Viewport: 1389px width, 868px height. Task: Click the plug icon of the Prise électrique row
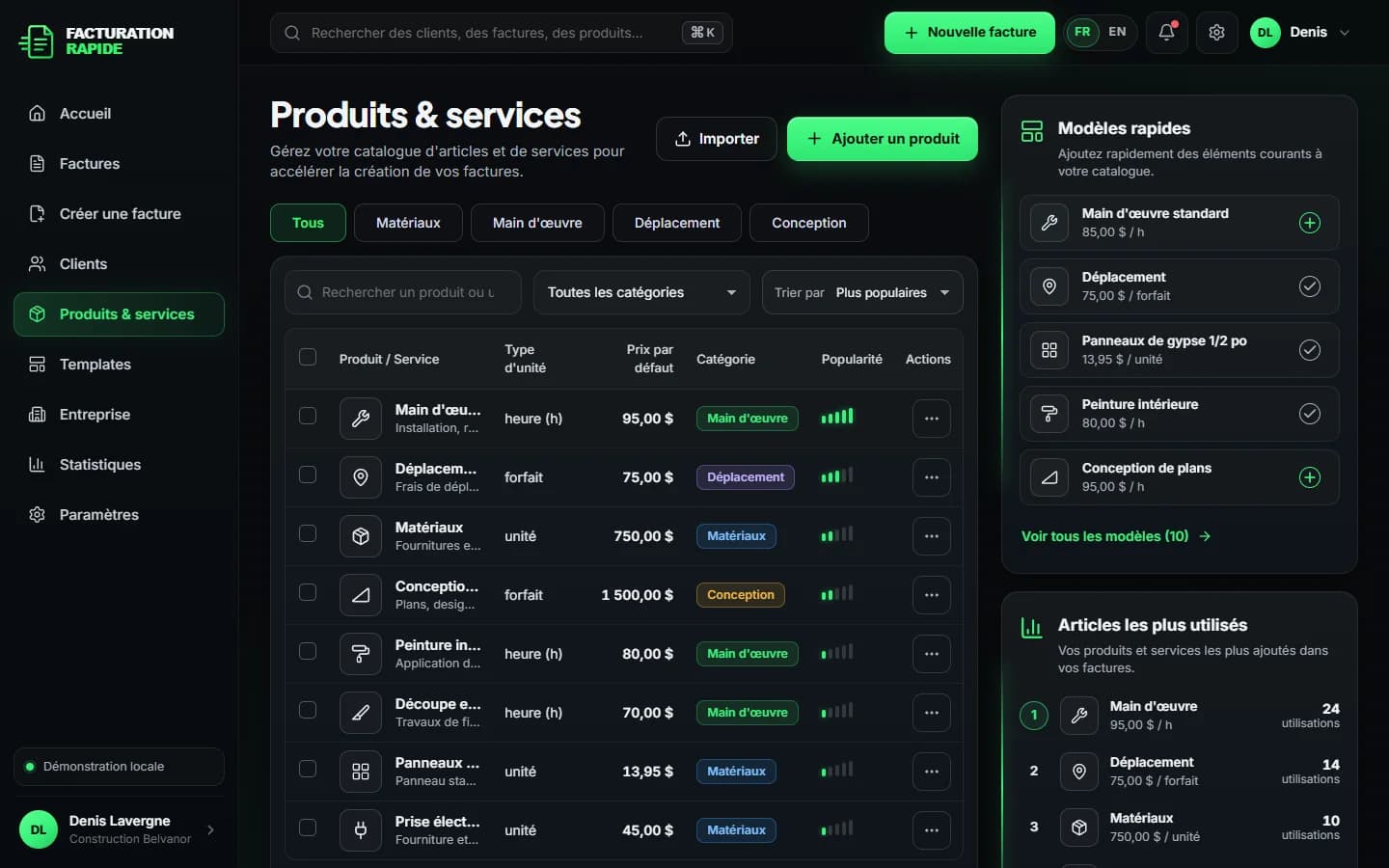coord(361,830)
